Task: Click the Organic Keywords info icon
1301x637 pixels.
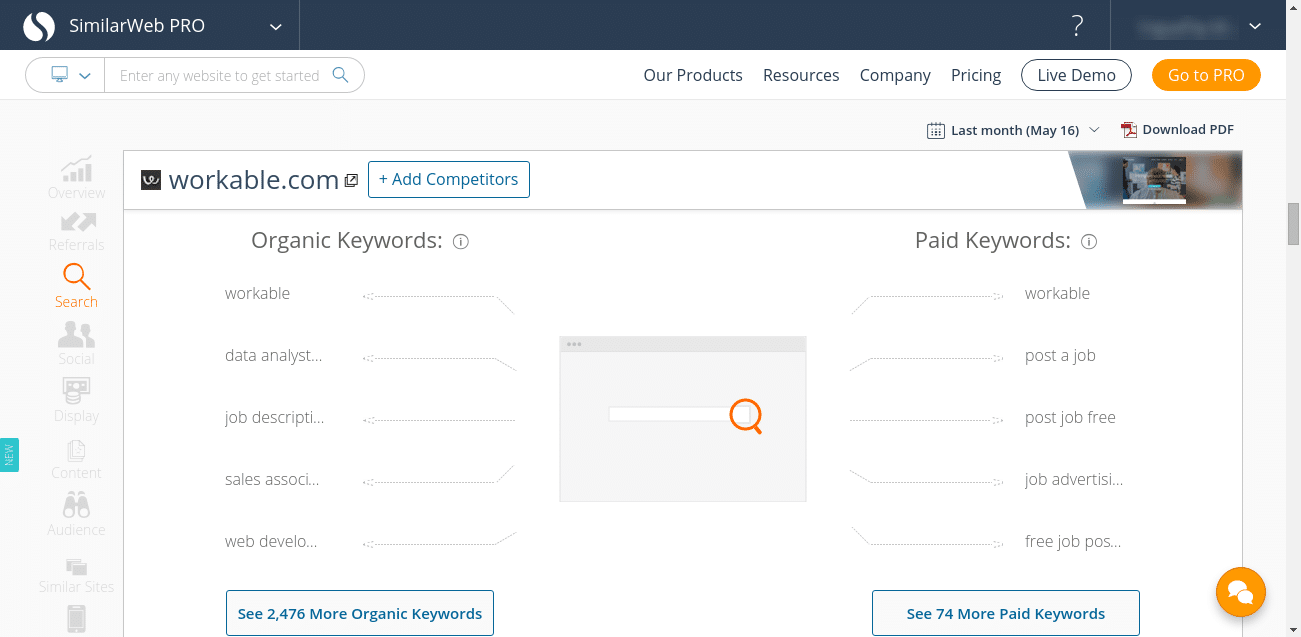Action: coord(461,241)
